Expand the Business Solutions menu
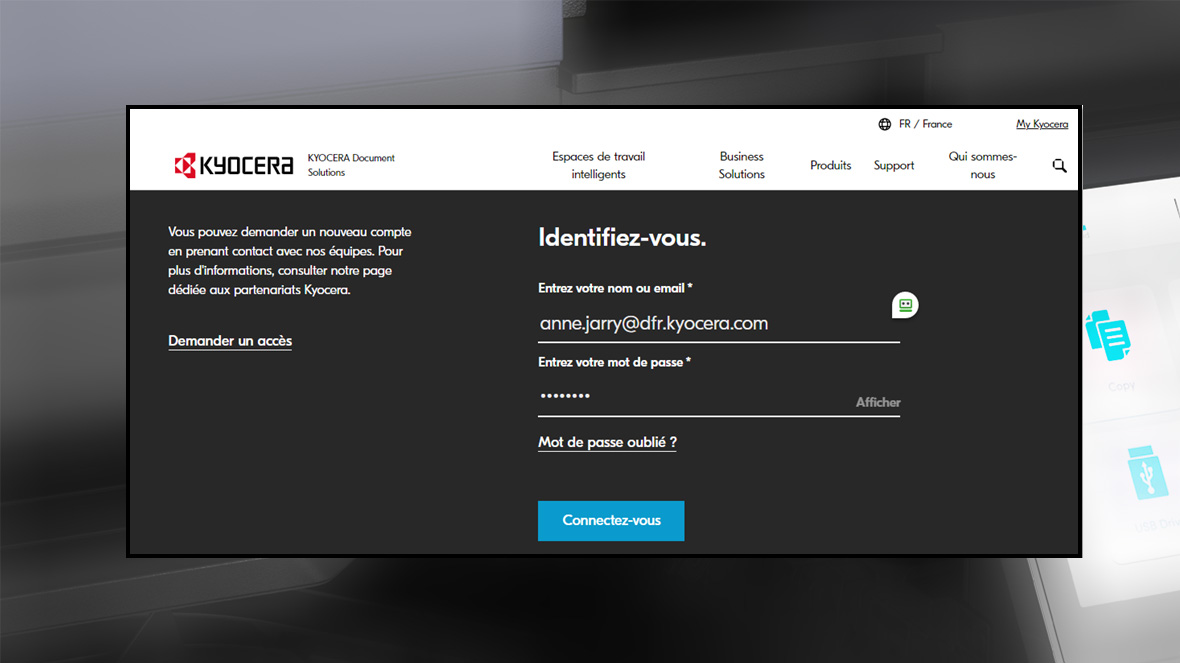This screenshot has height=663, width=1180. [741, 165]
